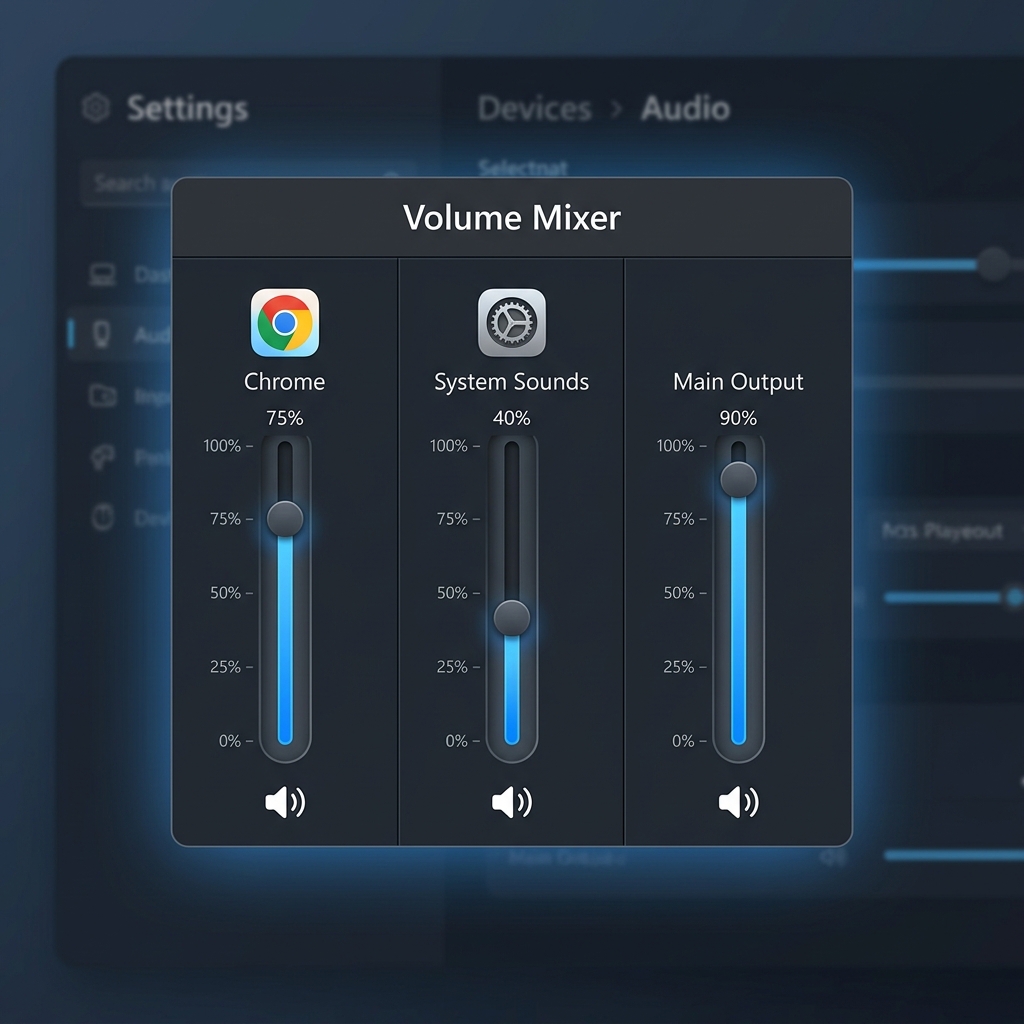Click the folder icon in Settings sidebar
This screenshot has height=1024, width=1024.
coord(103,395)
